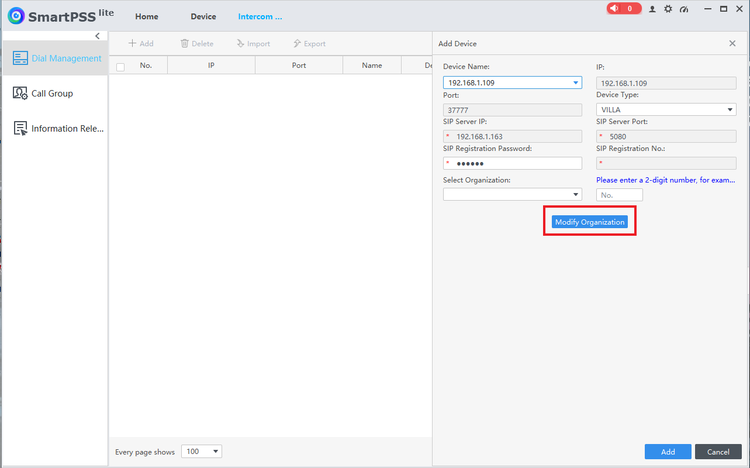Open Dial Management in the sidebar
Viewport: 750px width, 468px height.
(x=54, y=58)
